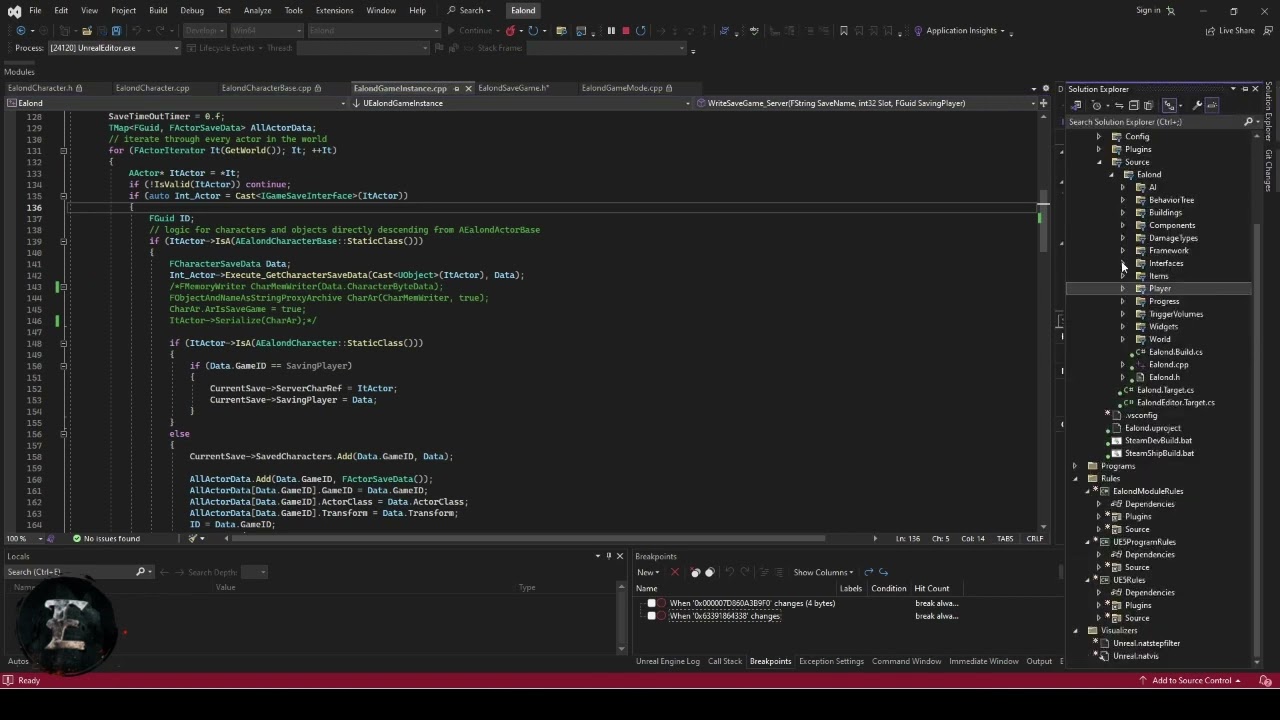
Task: Switch to EalondCharacter.cpp tab
Action: click(x=152, y=88)
